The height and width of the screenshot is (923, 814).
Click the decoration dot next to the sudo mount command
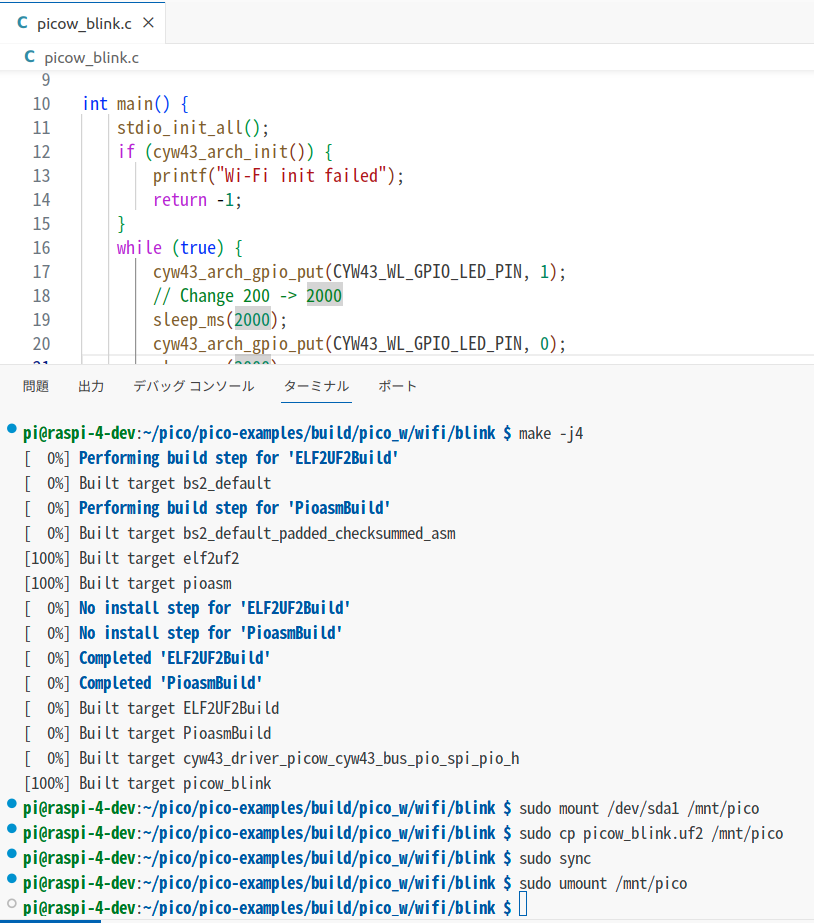pos(10,806)
